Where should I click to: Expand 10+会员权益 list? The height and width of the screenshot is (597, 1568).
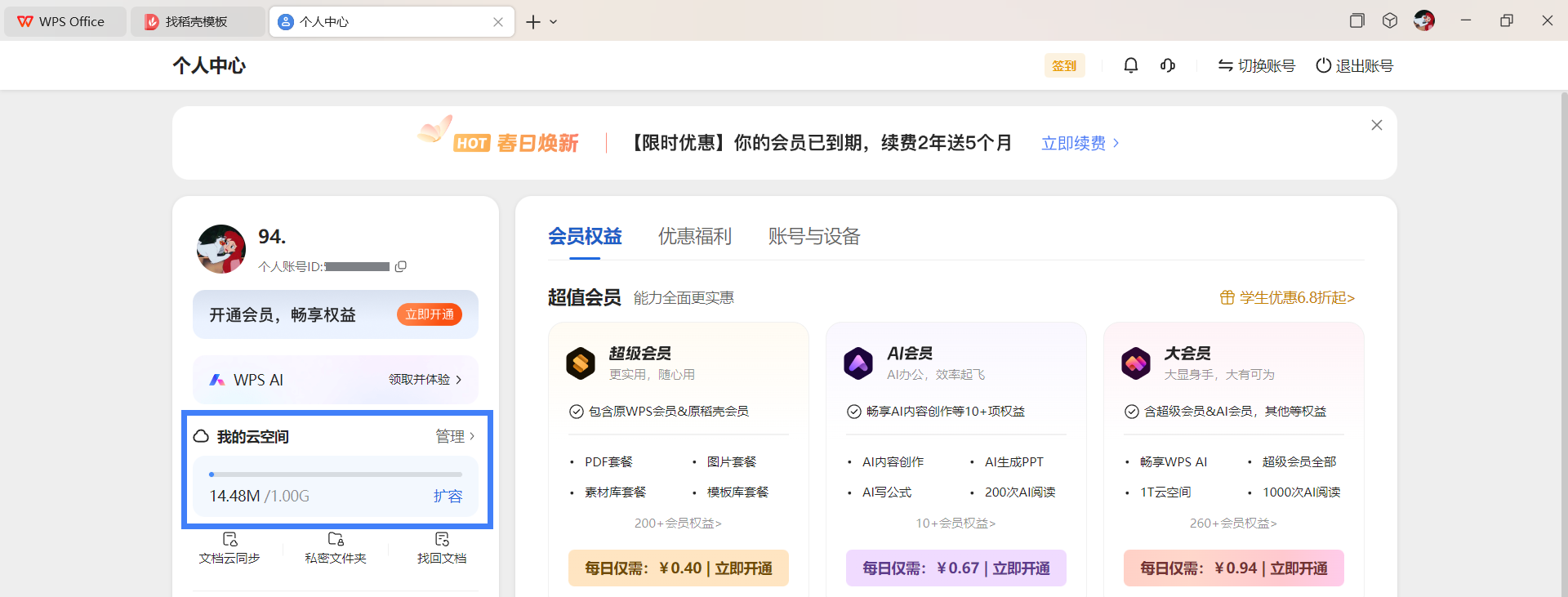click(x=955, y=523)
